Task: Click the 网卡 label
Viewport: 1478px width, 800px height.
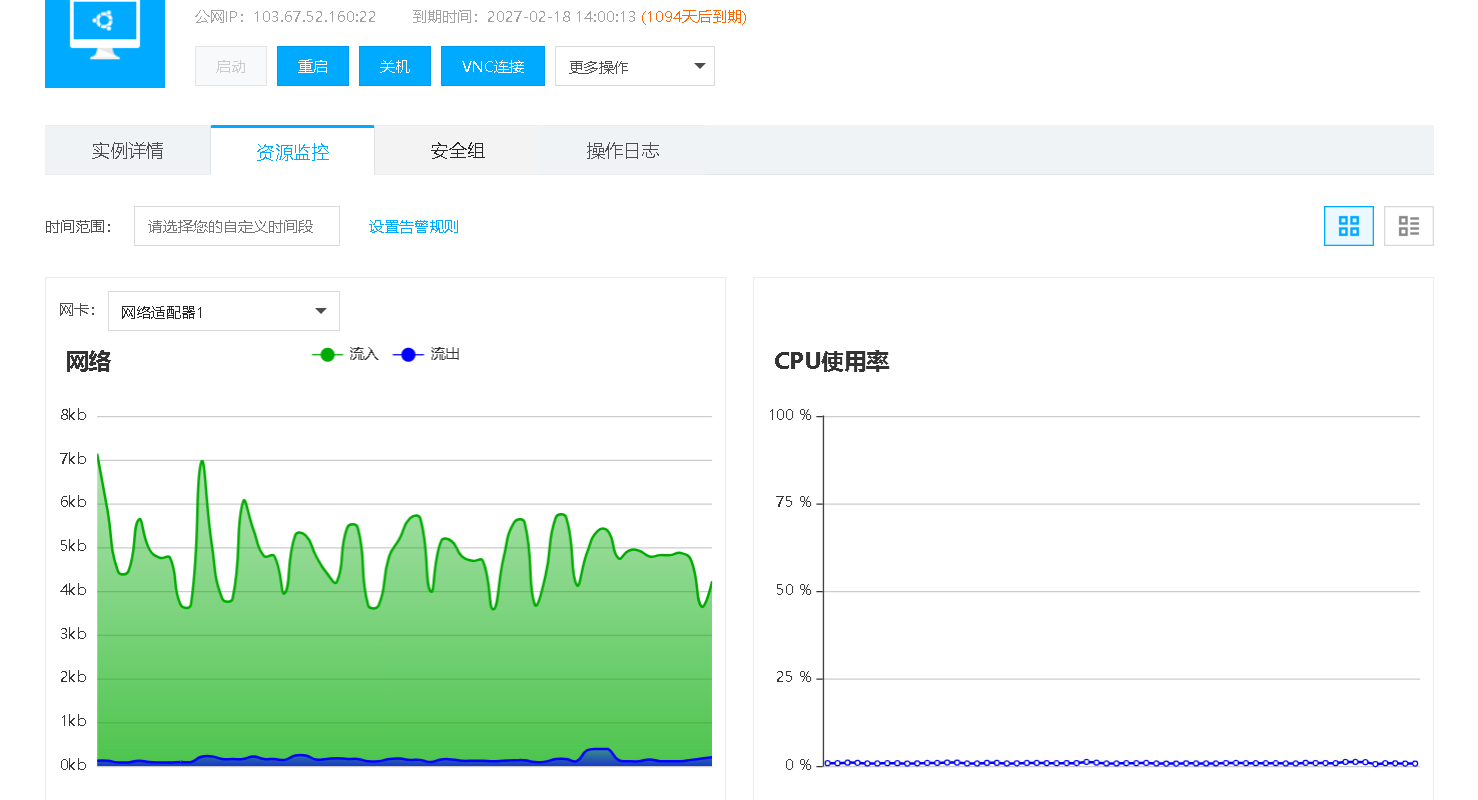Action: (x=77, y=311)
